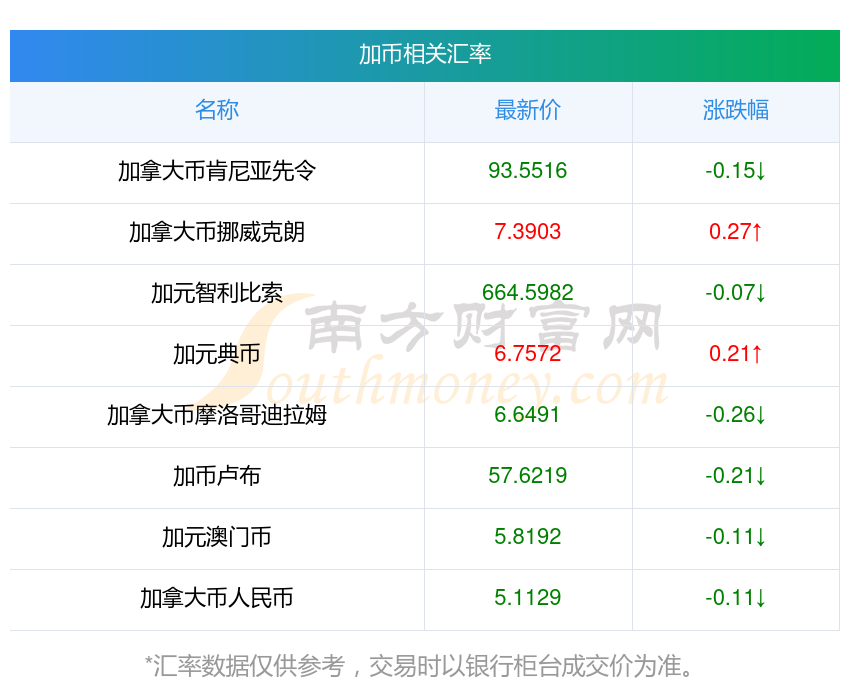Click the price 5.8192
This screenshot has width=850, height=697.
(x=527, y=537)
